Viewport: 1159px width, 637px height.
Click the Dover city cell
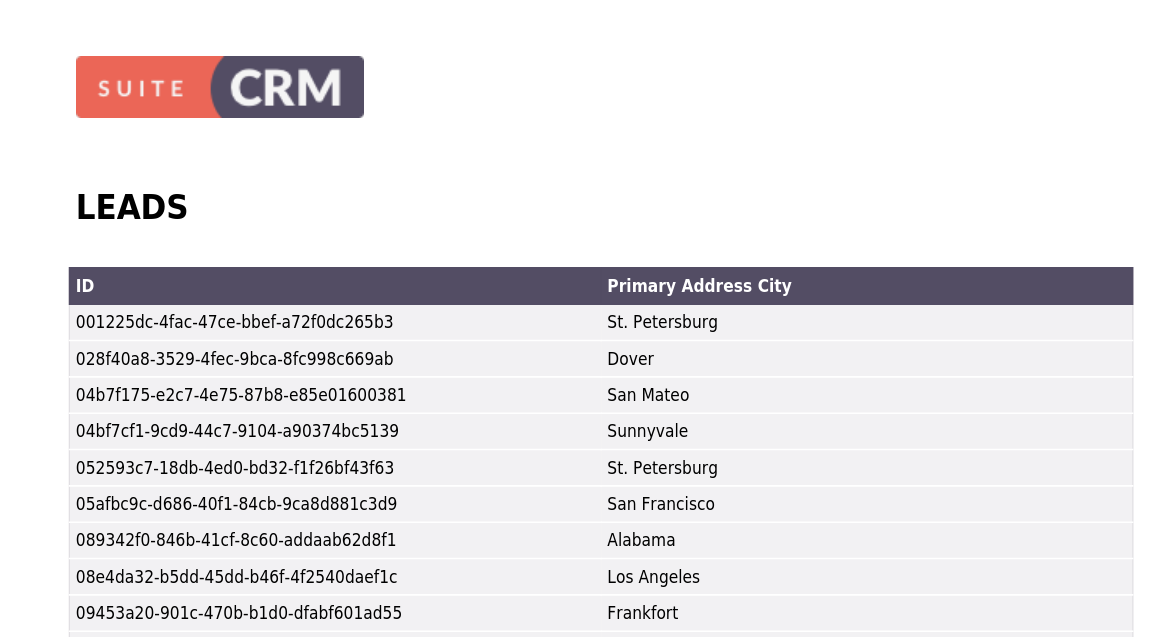(630, 359)
